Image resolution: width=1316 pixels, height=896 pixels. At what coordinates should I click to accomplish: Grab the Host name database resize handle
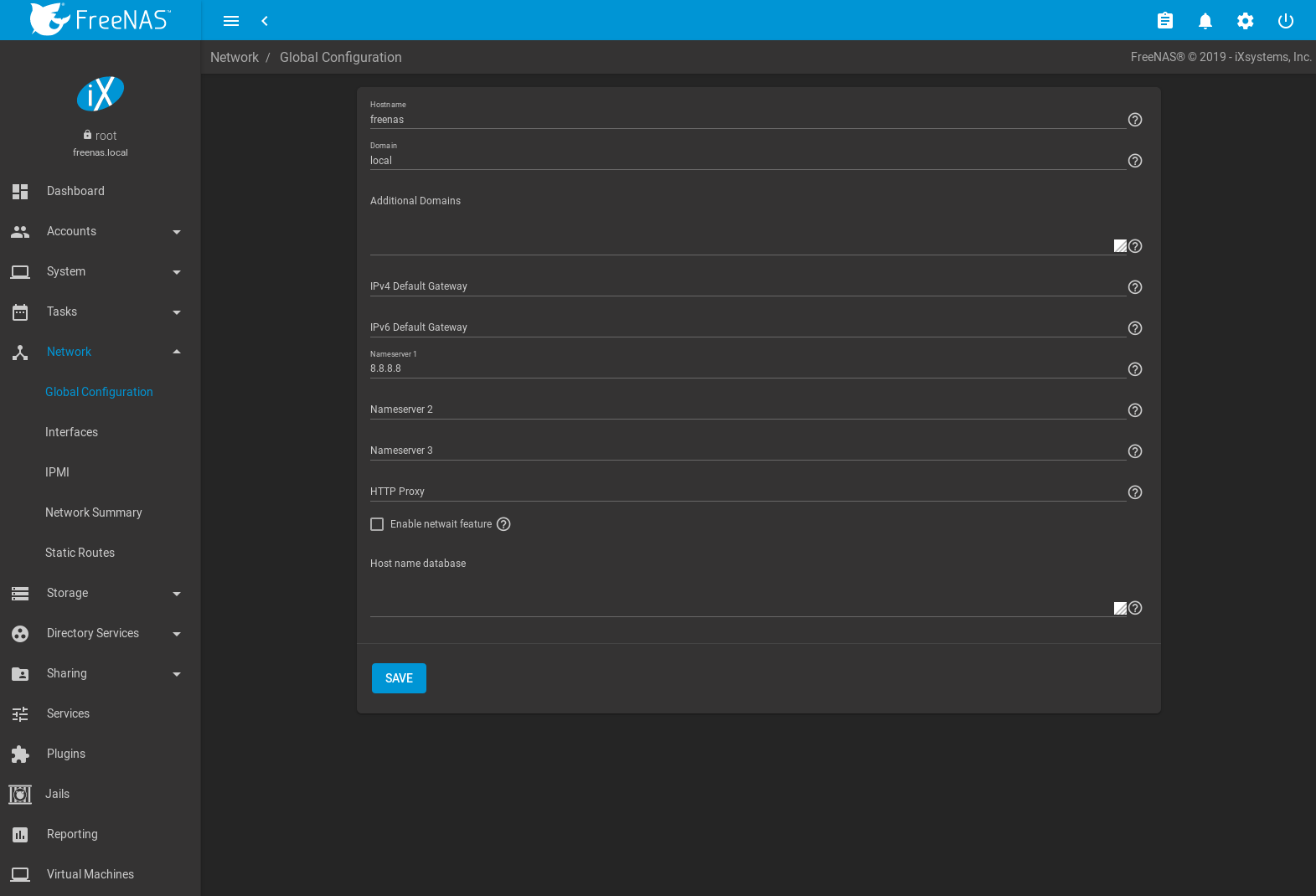pos(1120,609)
